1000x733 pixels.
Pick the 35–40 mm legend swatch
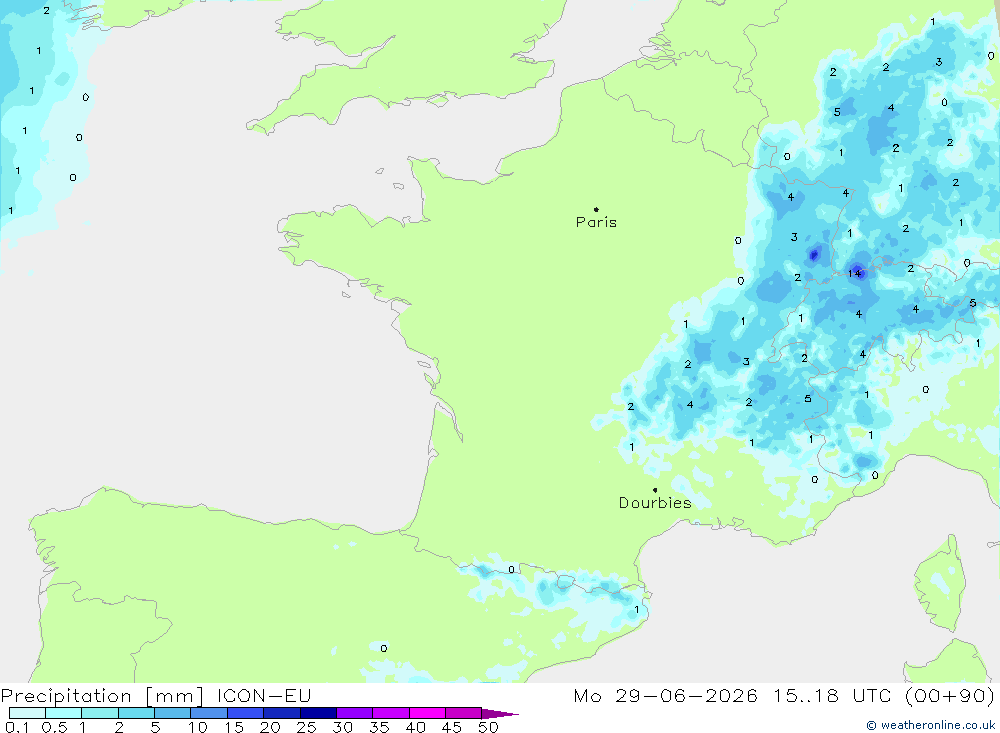(x=390, y=713)
